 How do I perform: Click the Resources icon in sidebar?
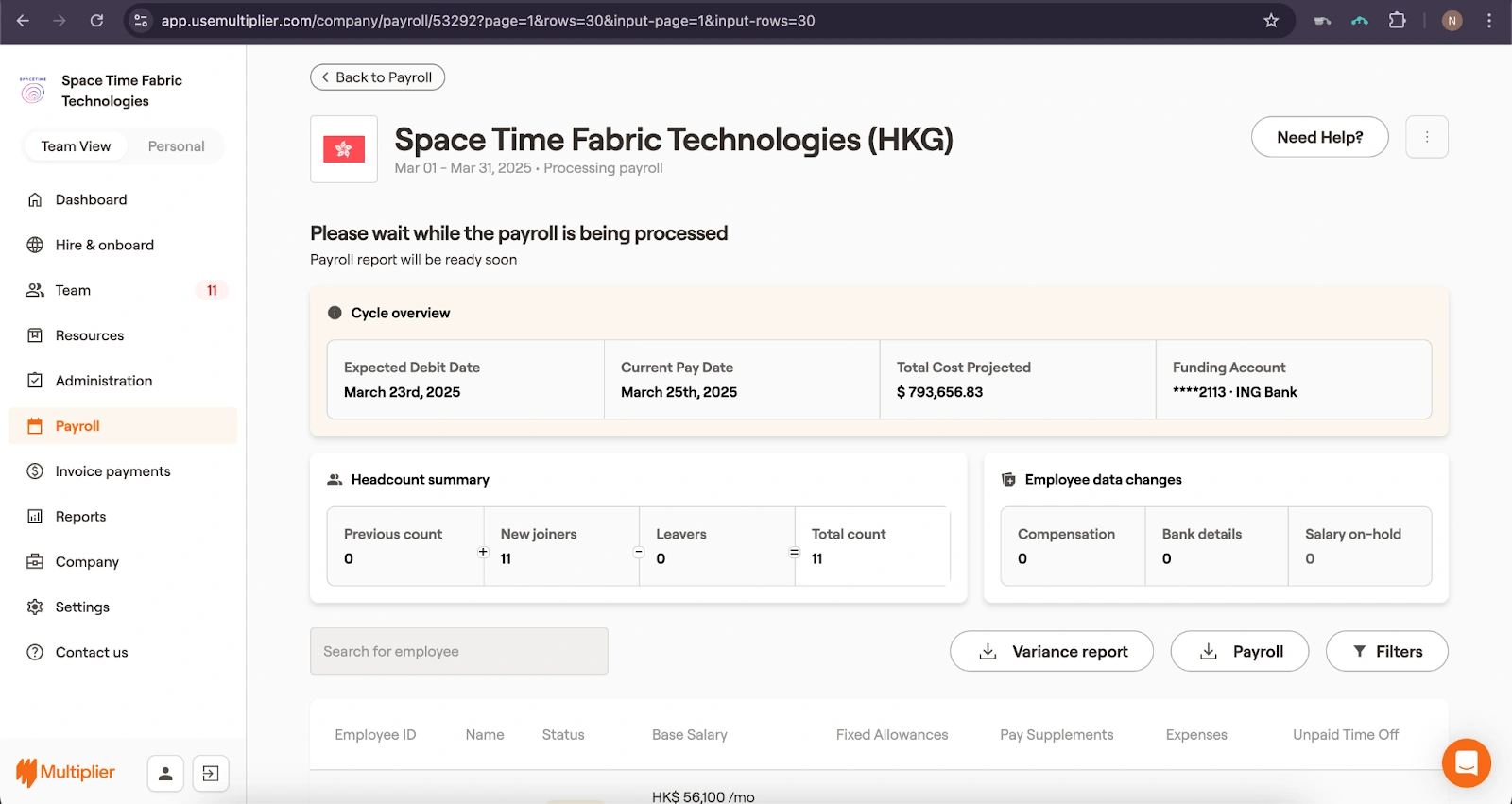pos(35,335)
